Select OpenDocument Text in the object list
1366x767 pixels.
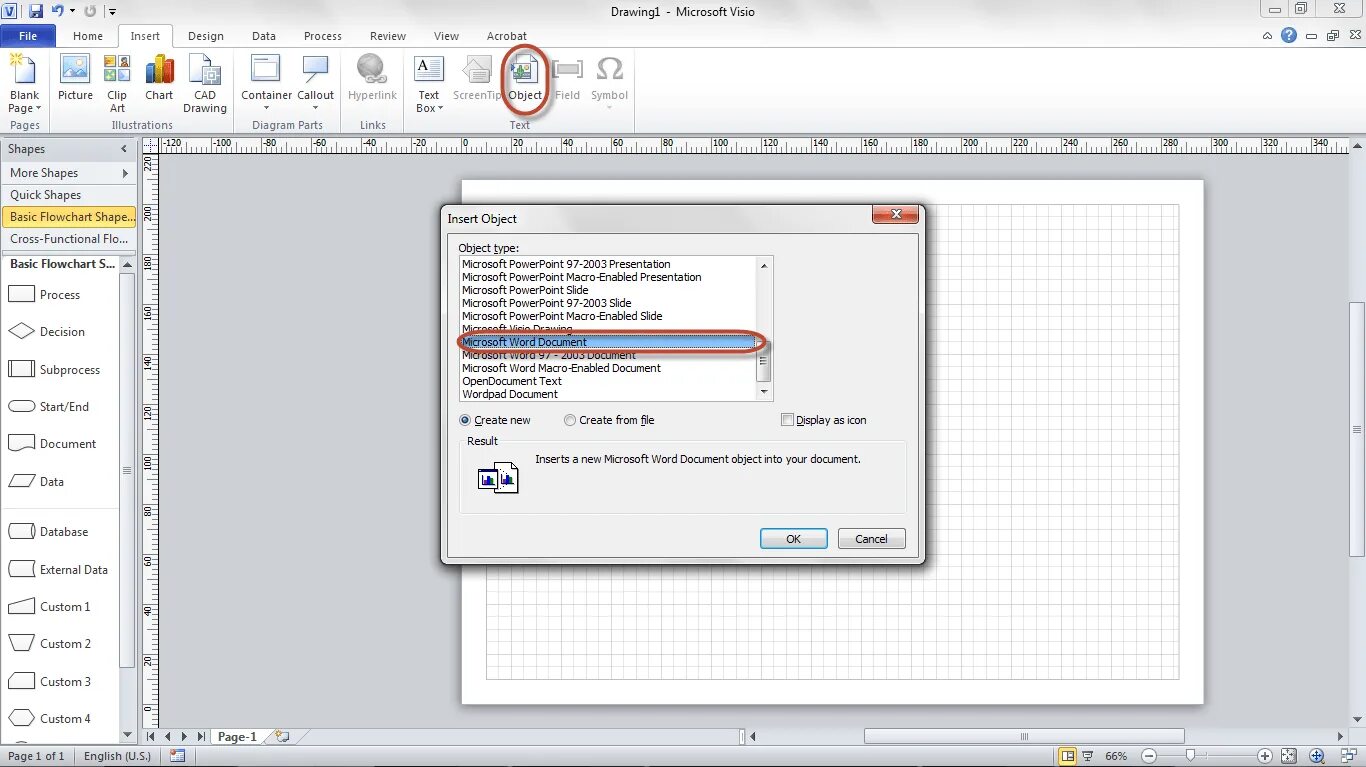tap(608, 381)
